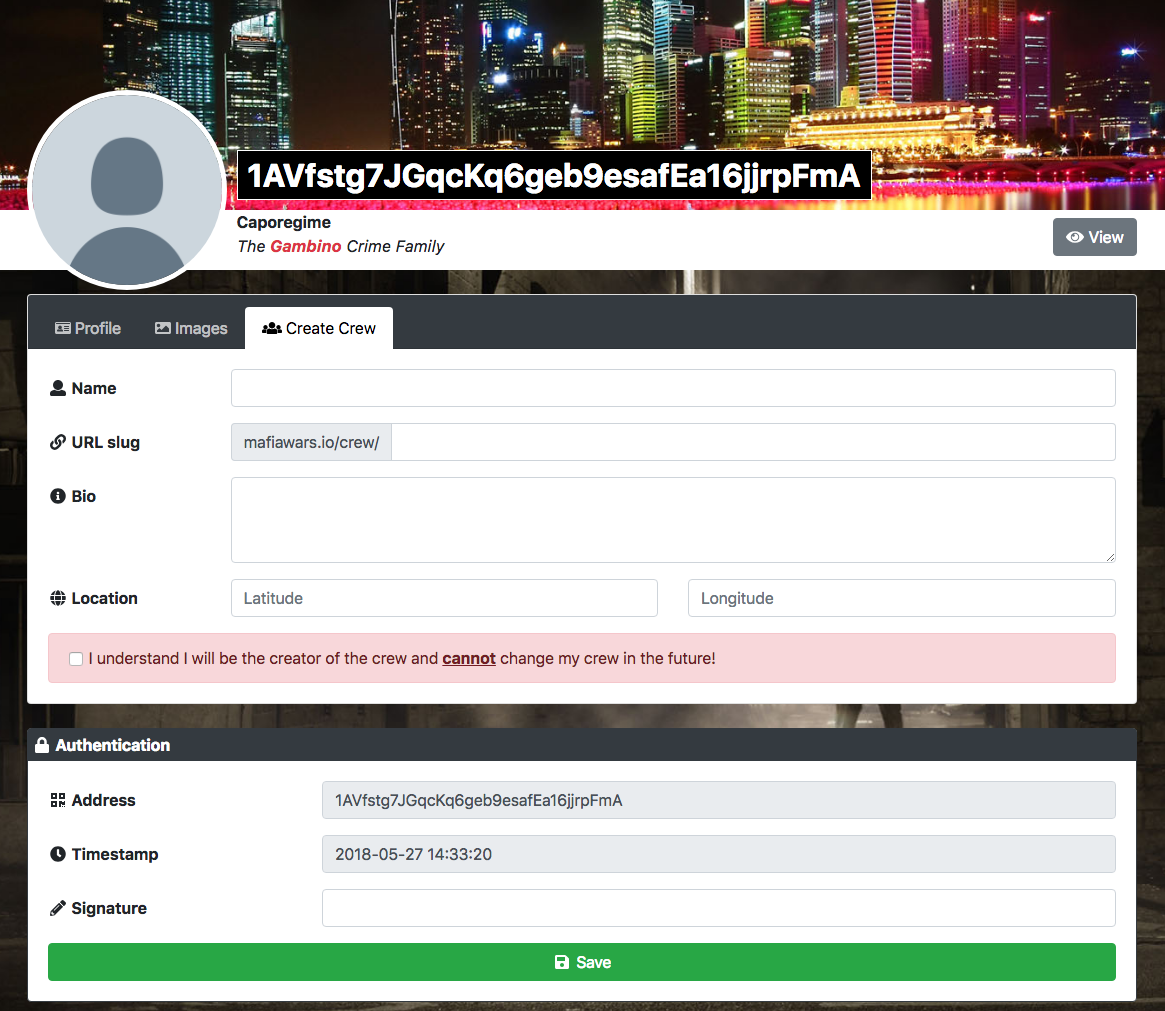This screenshot has width=1165, height=1011.
Task: Switch to the Profile tab
Action: tap(88, 328)
